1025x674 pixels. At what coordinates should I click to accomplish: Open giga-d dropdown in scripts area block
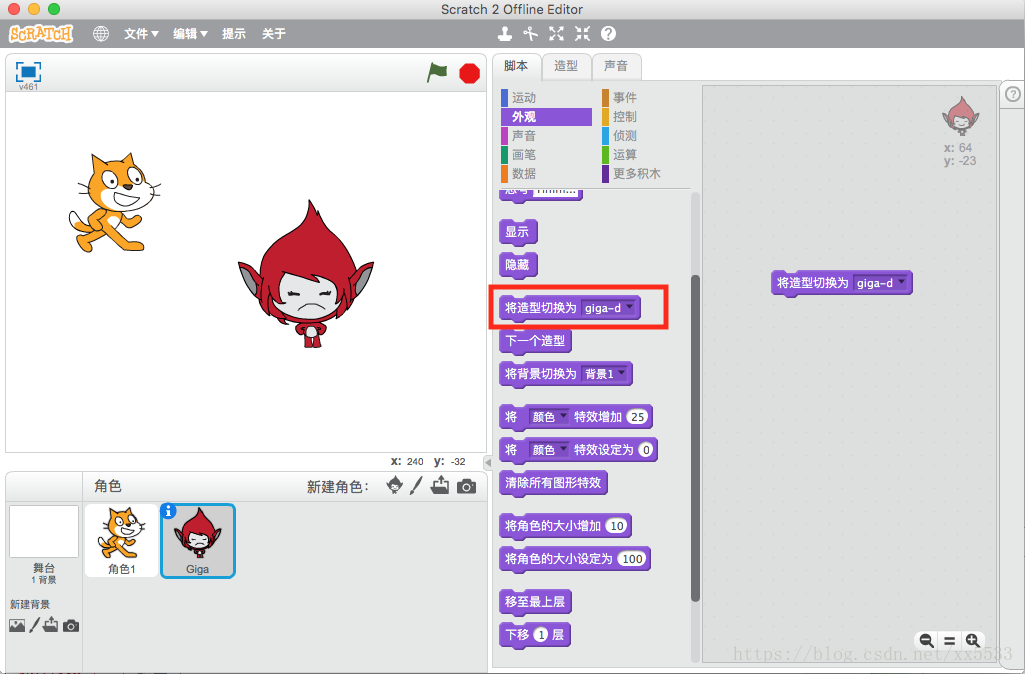click(881, 283)
